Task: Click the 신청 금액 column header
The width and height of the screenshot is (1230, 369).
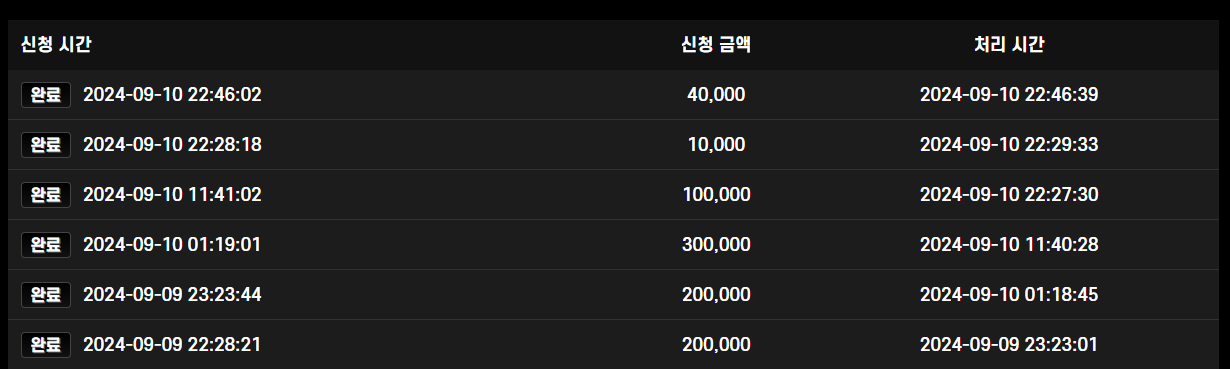Action: tap(716, 45)
